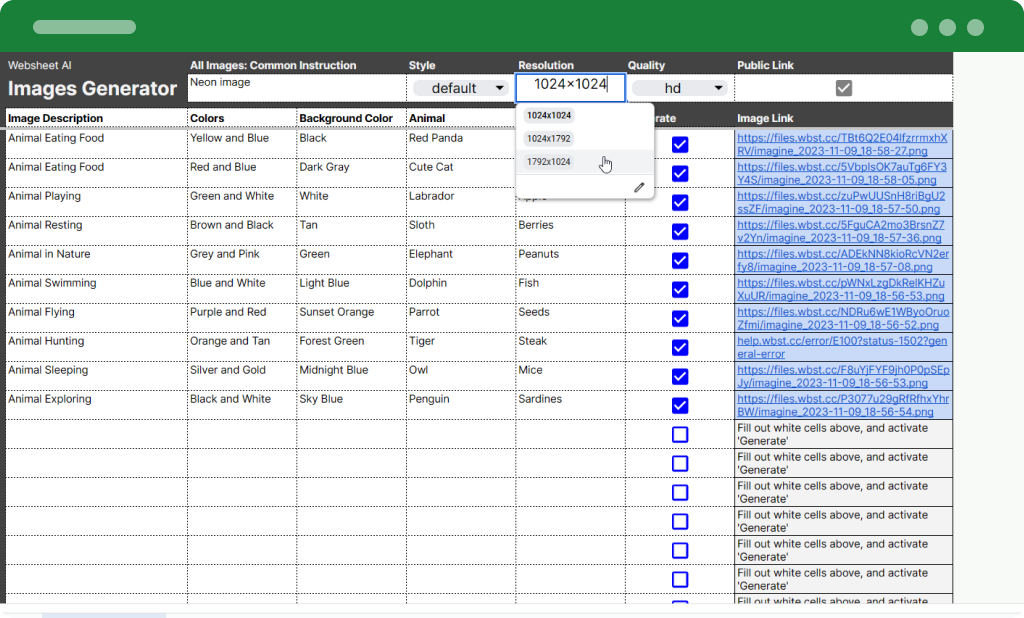Select the 'Purple and Red' colors cell
1024x618 pixels.
[x=242, y=318]
